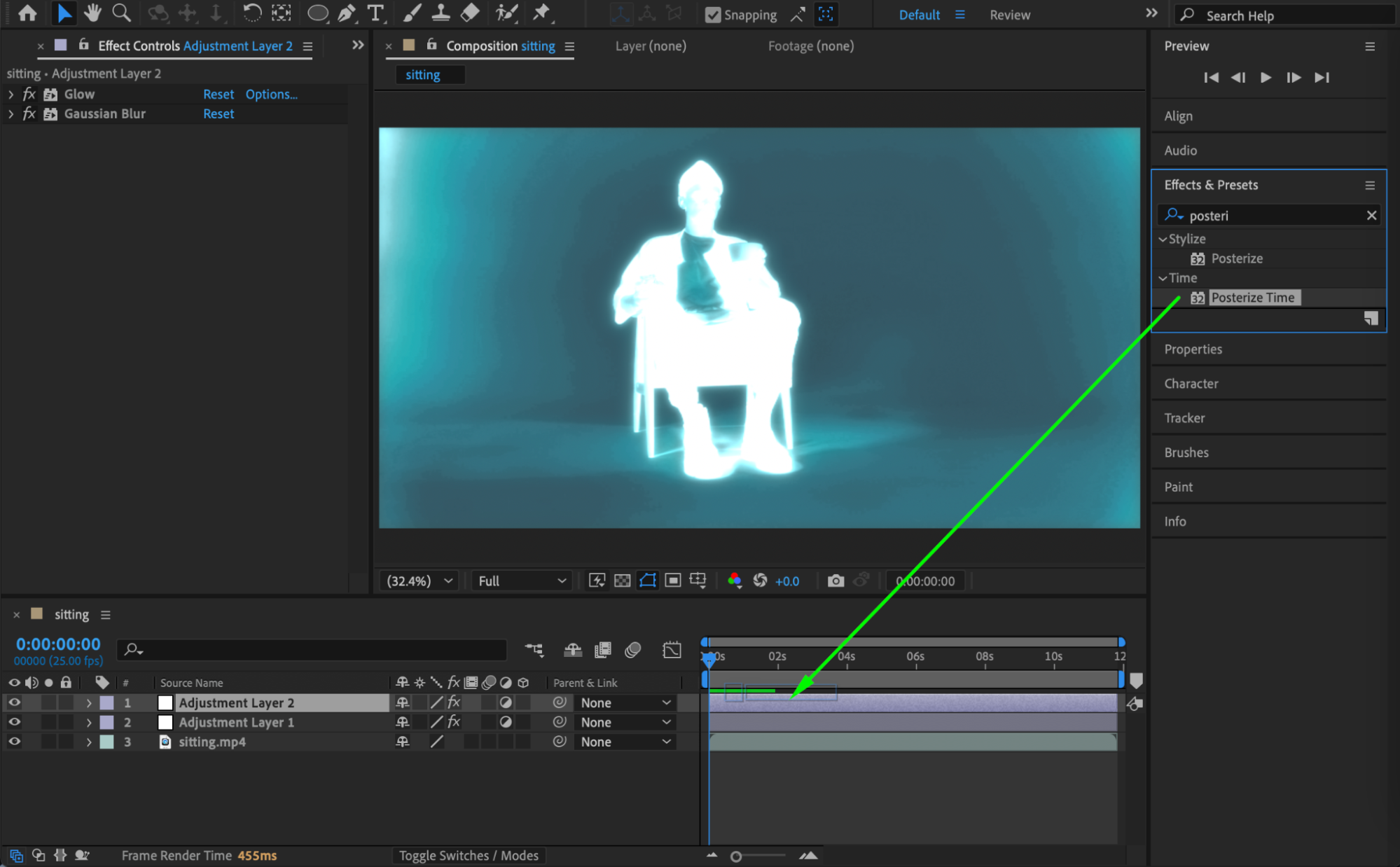This screenshot has height=867, width=1400.
Task: Expand the Glow effect properties
Action: coord(11,94)
